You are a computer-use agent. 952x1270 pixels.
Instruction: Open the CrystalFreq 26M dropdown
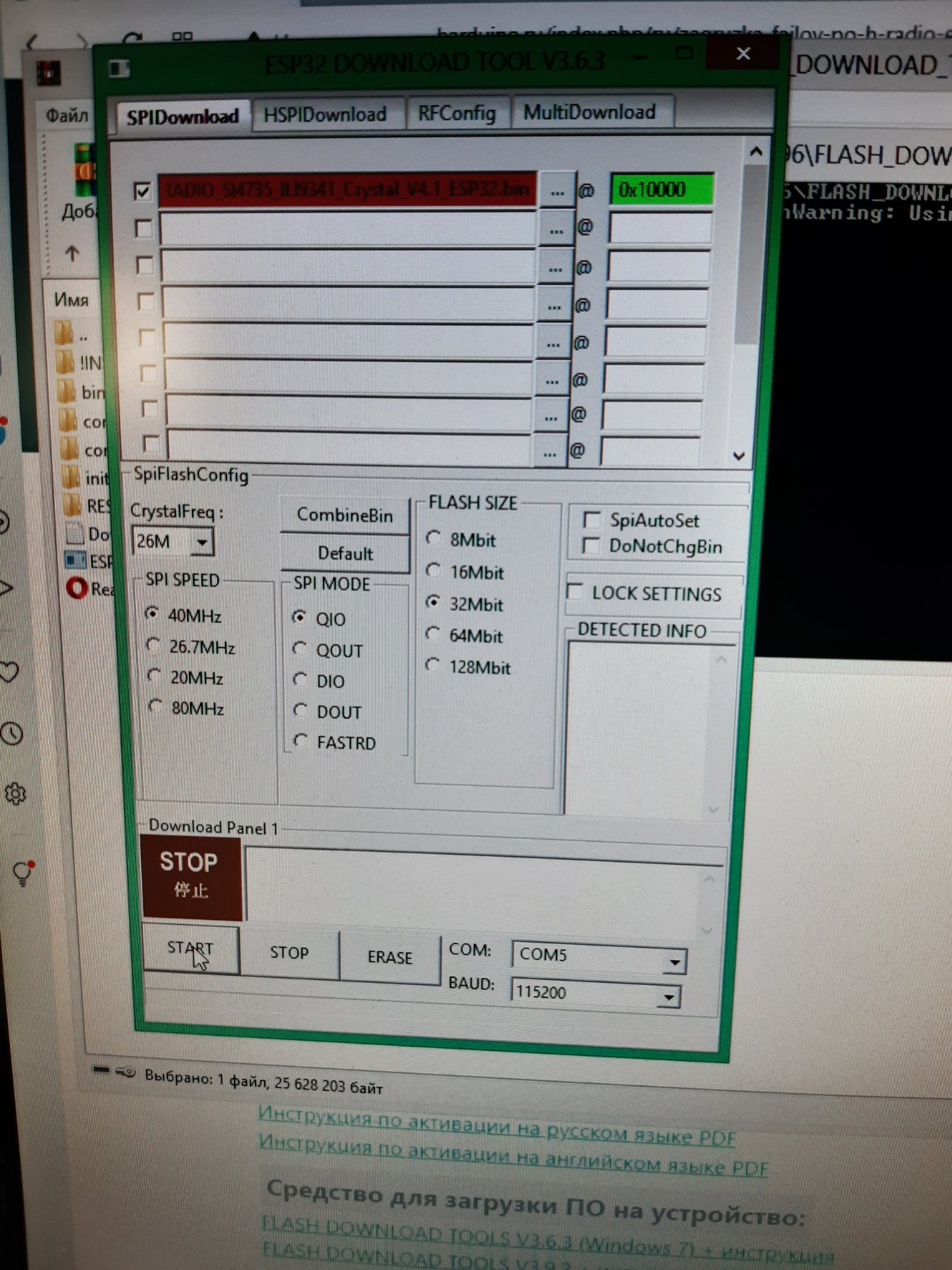[202, 543]
